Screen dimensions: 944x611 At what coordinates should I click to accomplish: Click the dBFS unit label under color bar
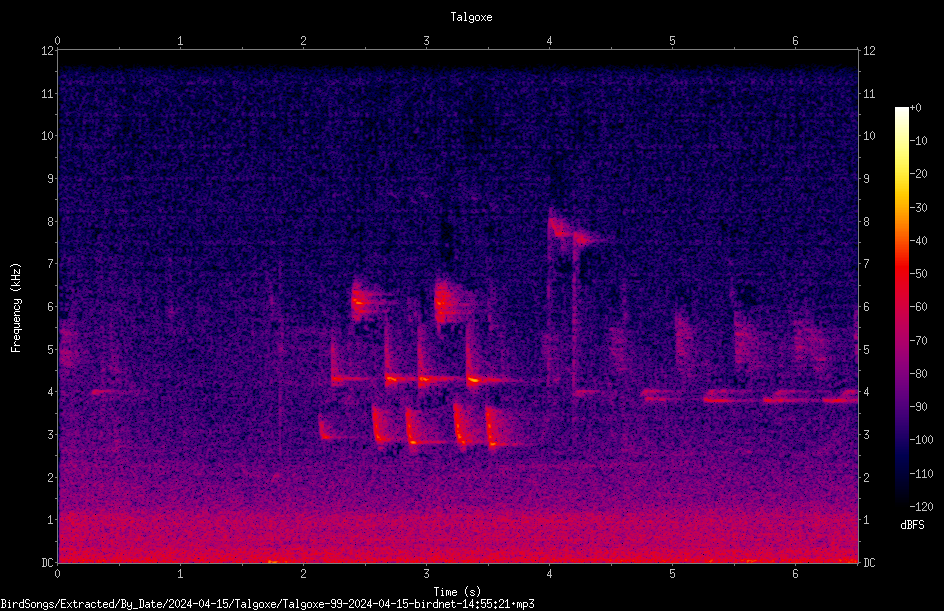912,525
